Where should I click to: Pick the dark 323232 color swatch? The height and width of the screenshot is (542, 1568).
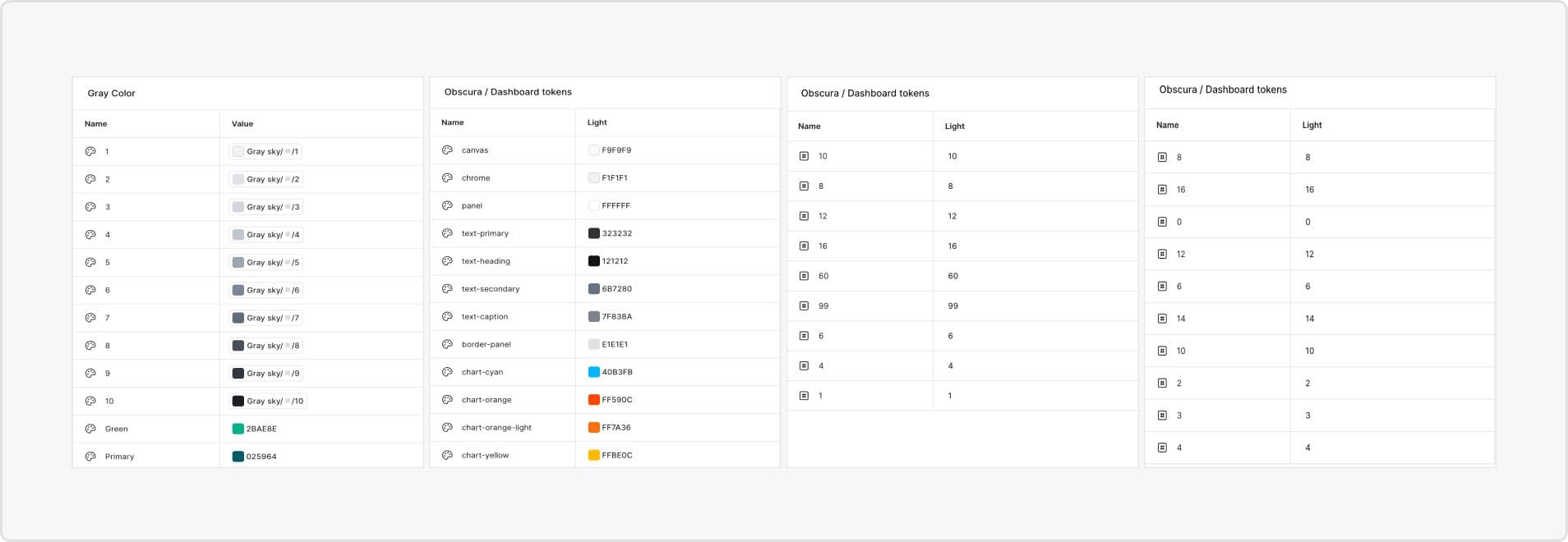594,233
